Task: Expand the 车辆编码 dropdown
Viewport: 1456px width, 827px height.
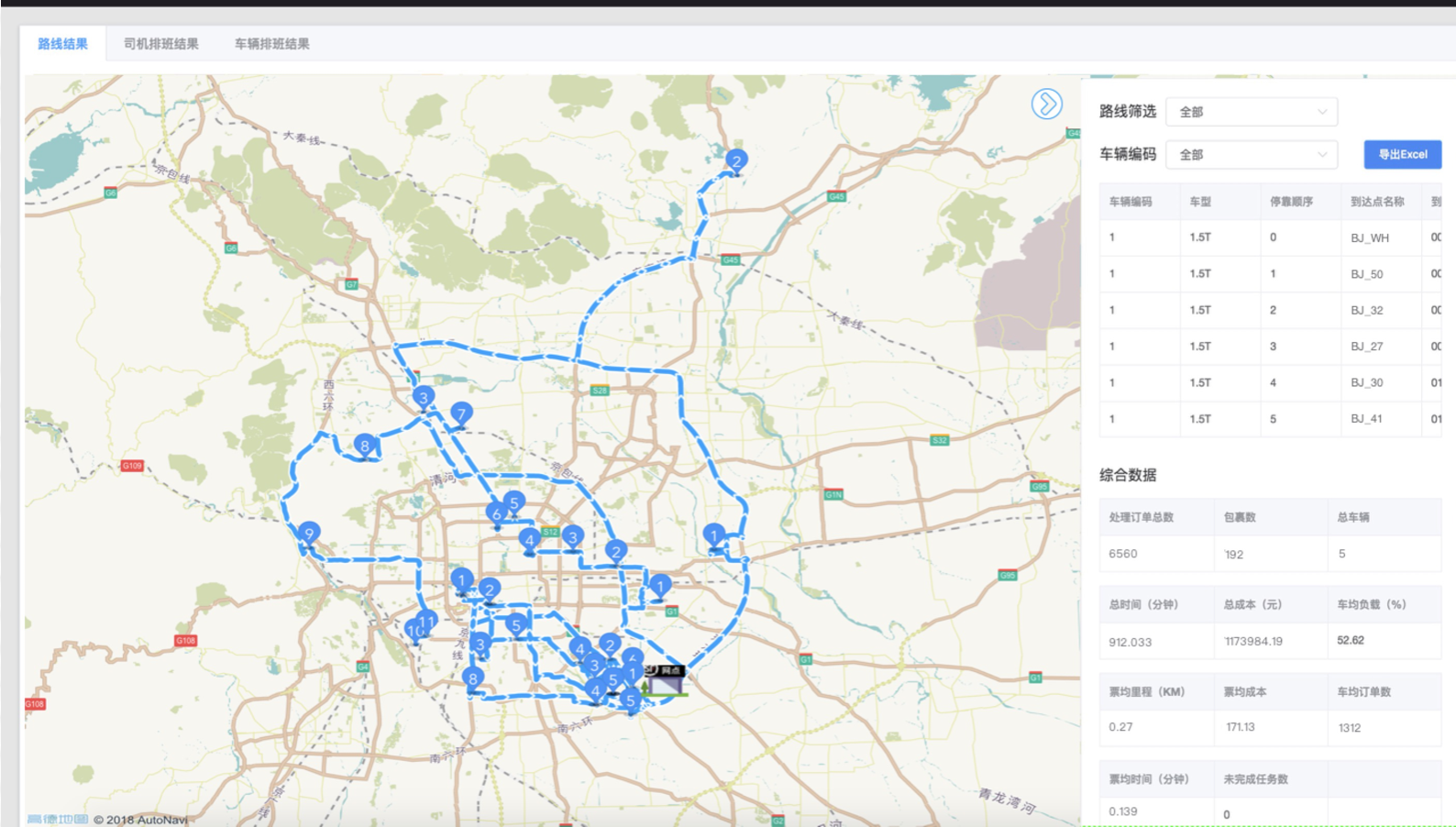Action: [x=1252, y=155]
